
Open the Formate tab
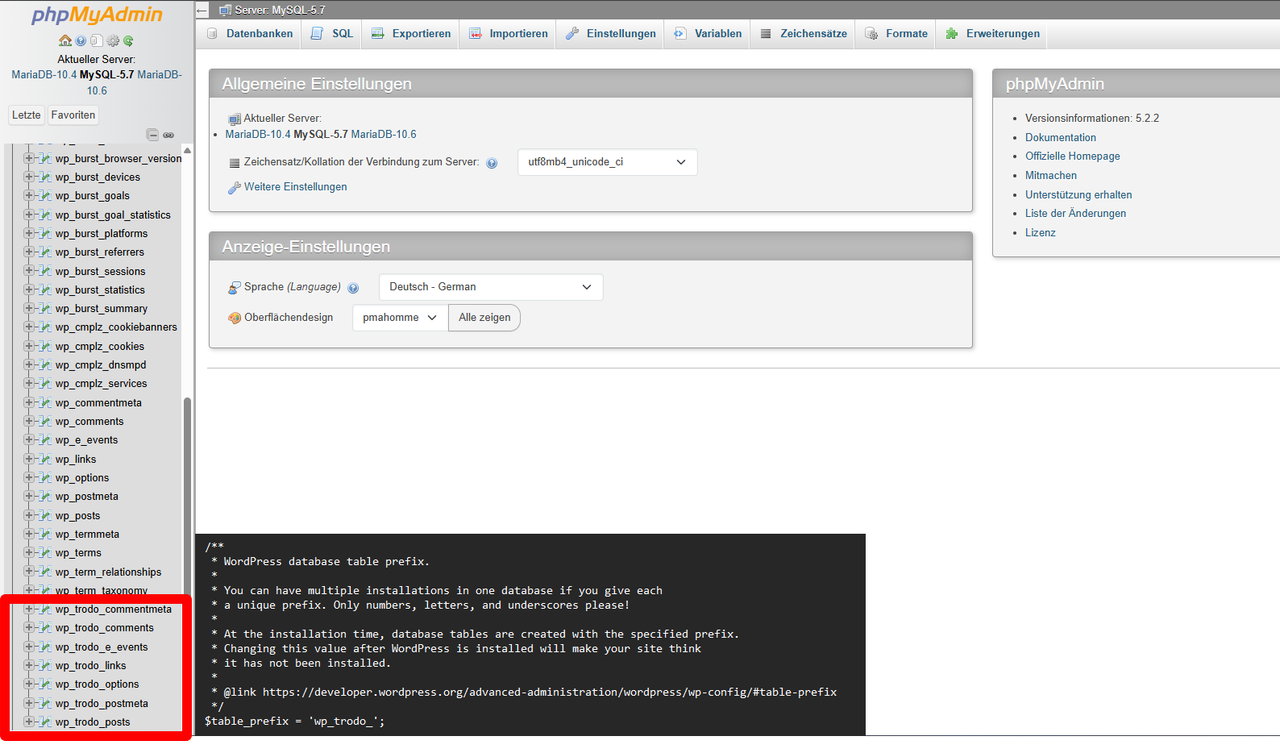(x=896, y=33)
